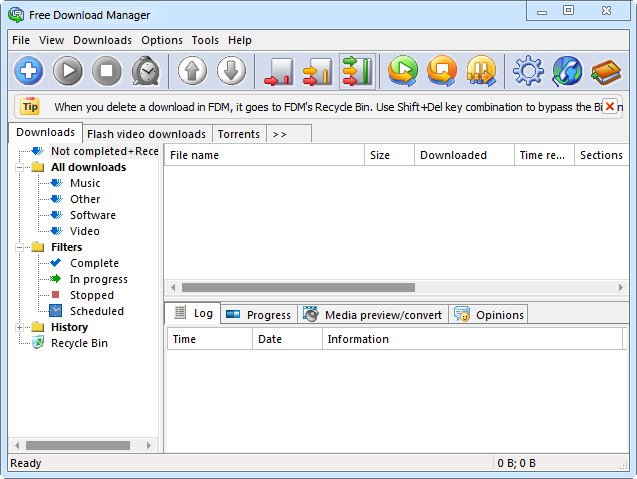The width and height of the screenshot is (637, 479).
Task: Switch to the Downloads tab
Action: click(x=46, y=132)
